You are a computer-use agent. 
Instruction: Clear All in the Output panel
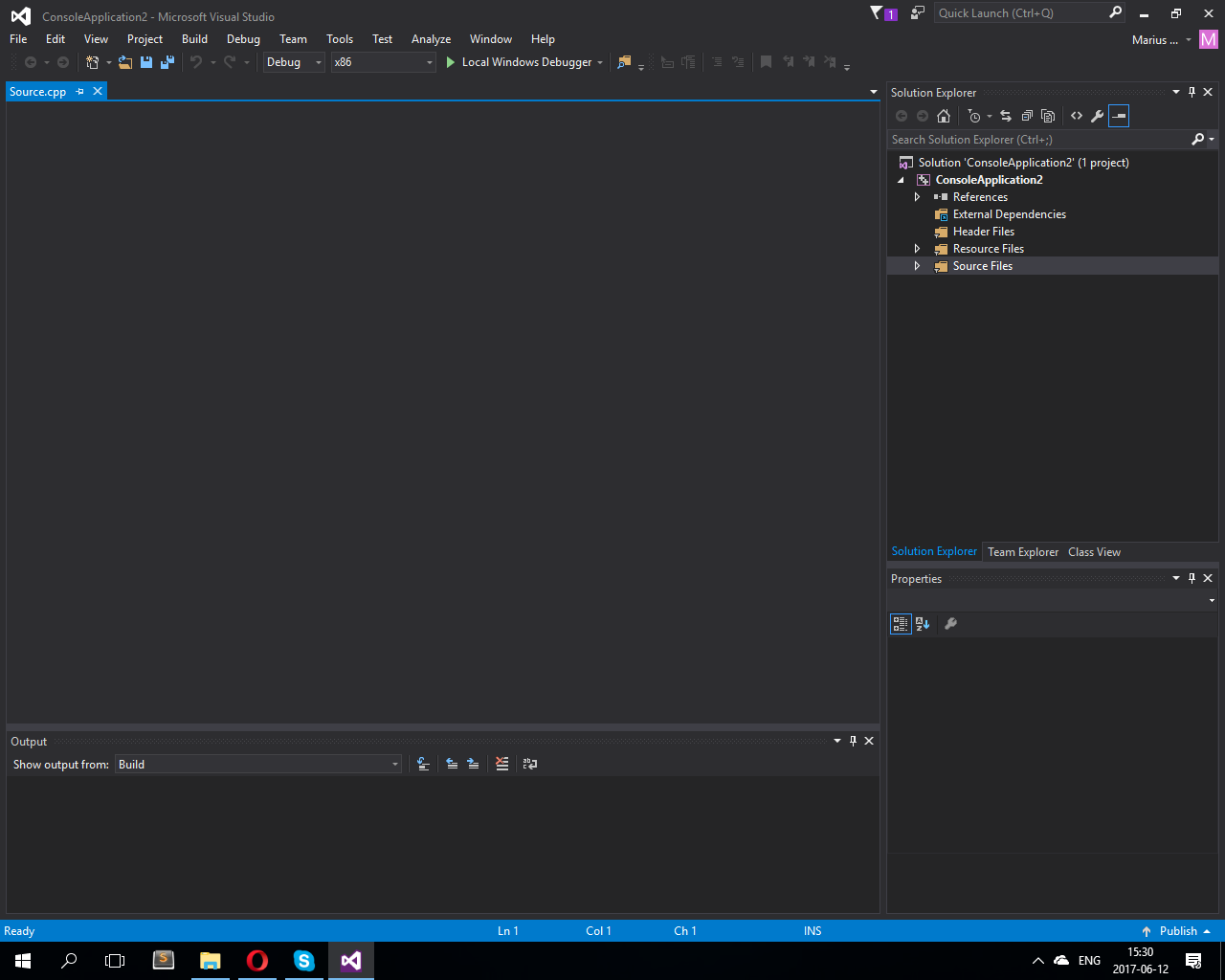pyautogui.click(x=502, y=764)
